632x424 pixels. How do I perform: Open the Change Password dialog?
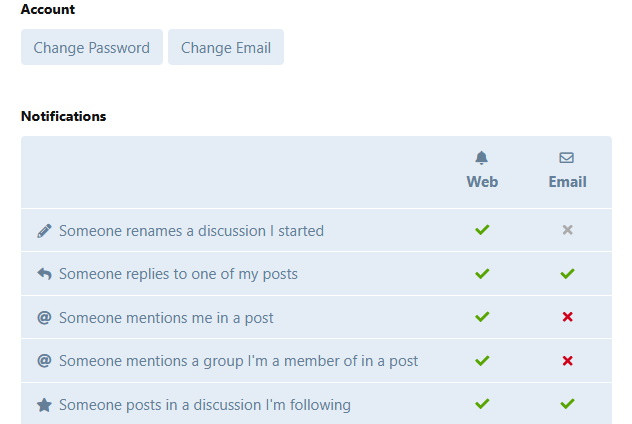click(92, 47)
